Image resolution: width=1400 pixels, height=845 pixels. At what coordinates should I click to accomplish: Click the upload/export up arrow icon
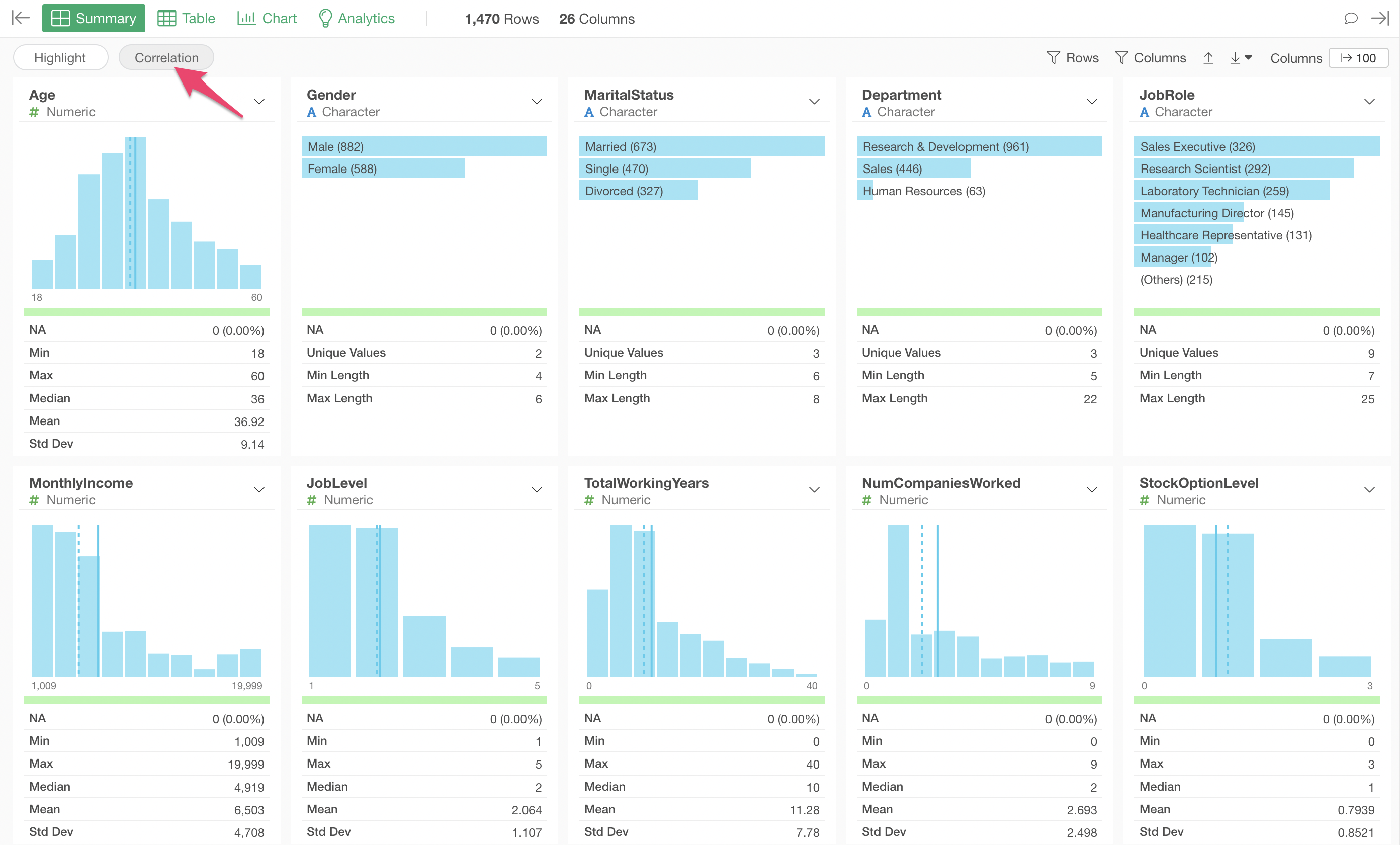coord(1208,58)
